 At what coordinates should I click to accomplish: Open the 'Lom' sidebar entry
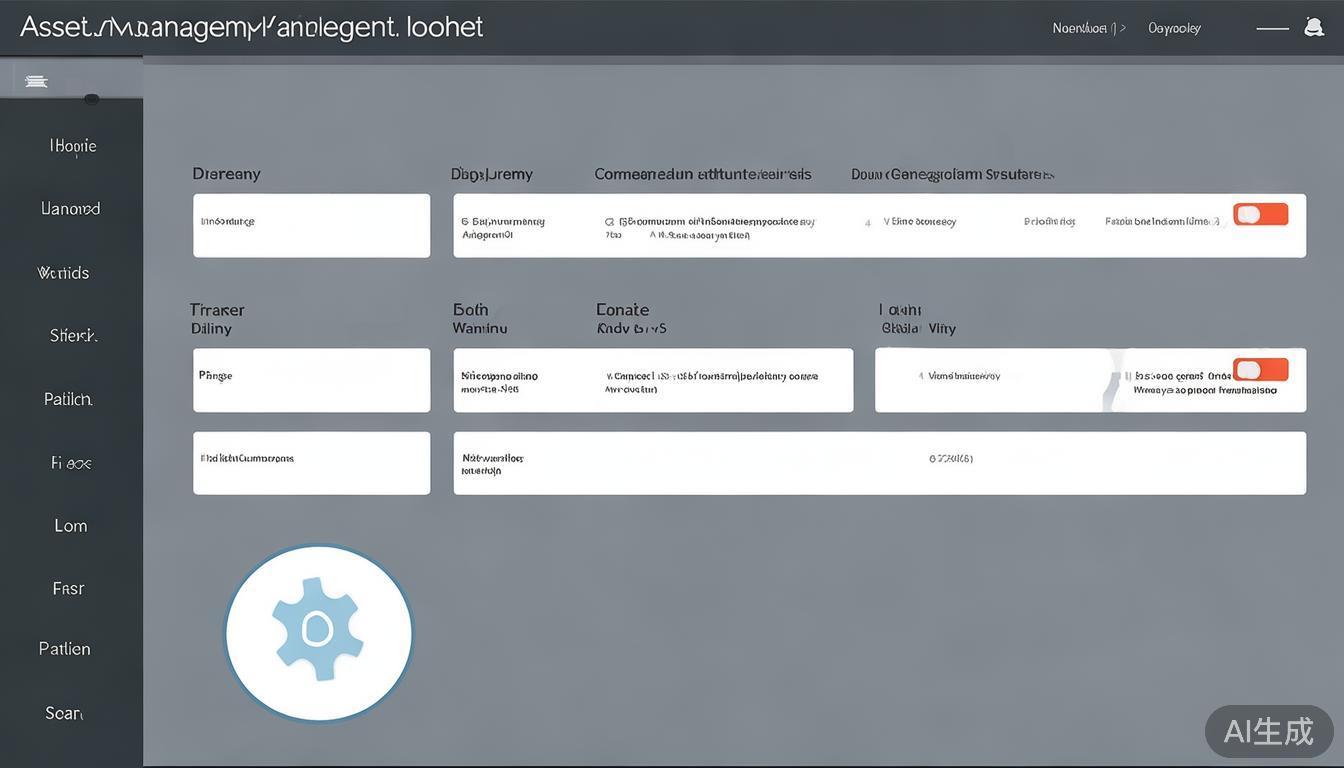[70, 526]
